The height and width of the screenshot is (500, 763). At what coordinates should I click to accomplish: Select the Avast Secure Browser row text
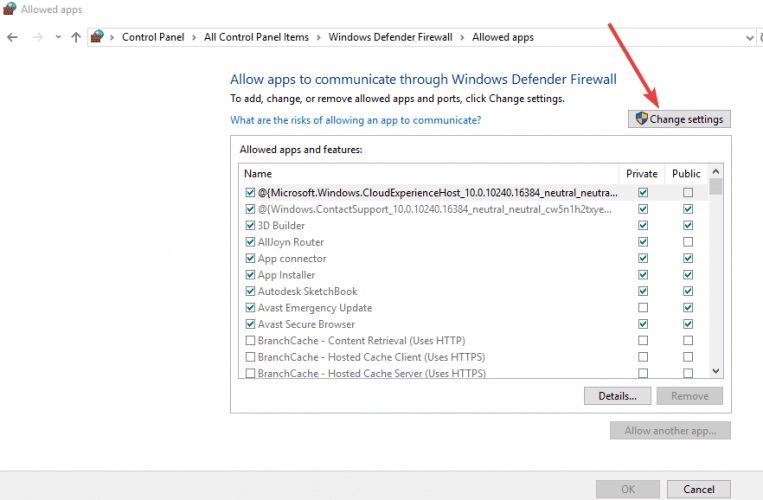[306, 324]
